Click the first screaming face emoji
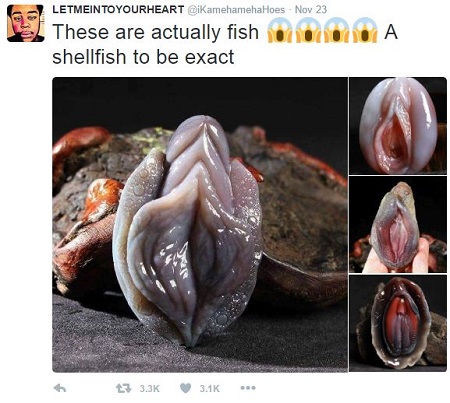450x403 pixels. click(280, 31)
